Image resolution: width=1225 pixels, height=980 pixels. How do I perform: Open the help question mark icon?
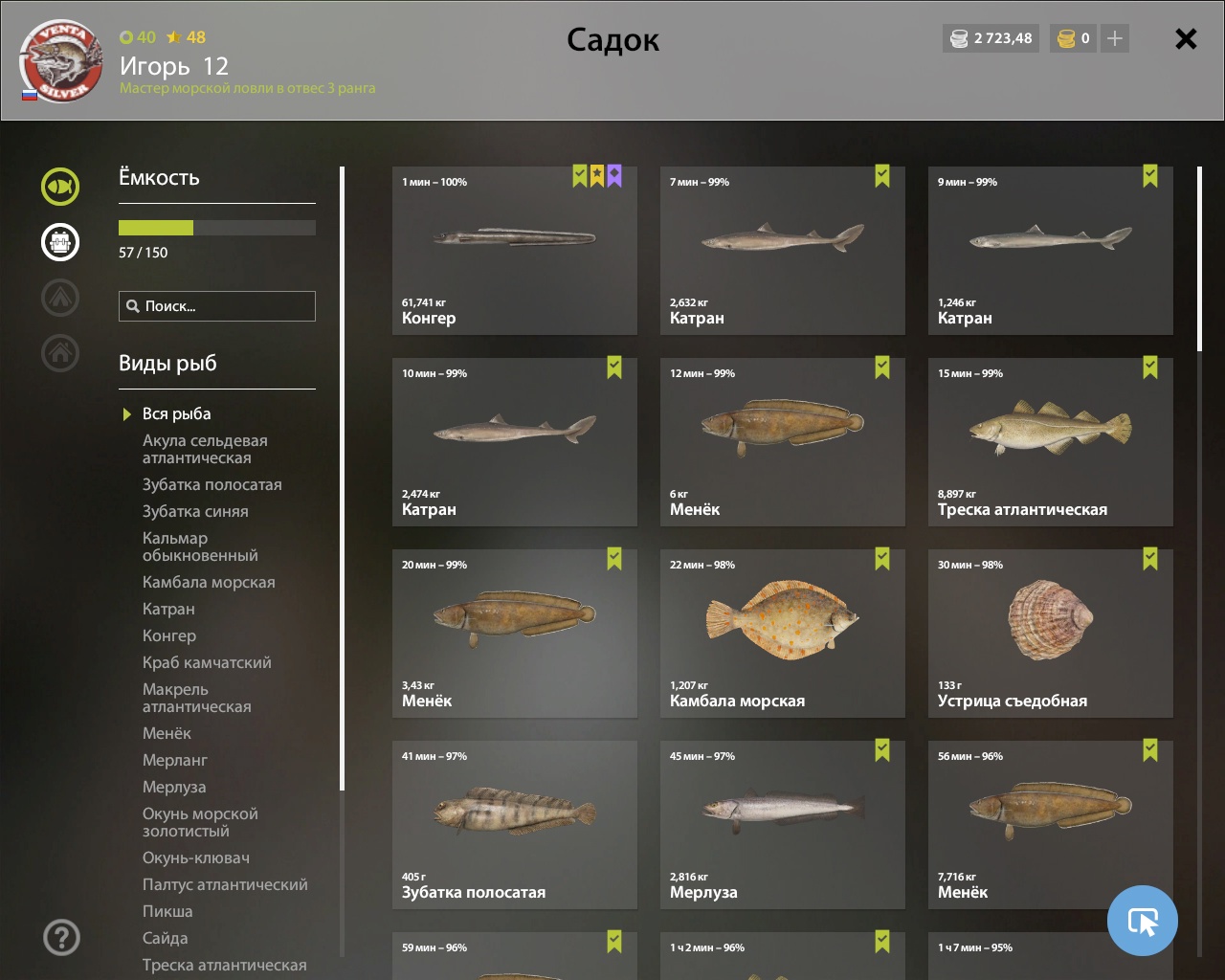(61, 937)
